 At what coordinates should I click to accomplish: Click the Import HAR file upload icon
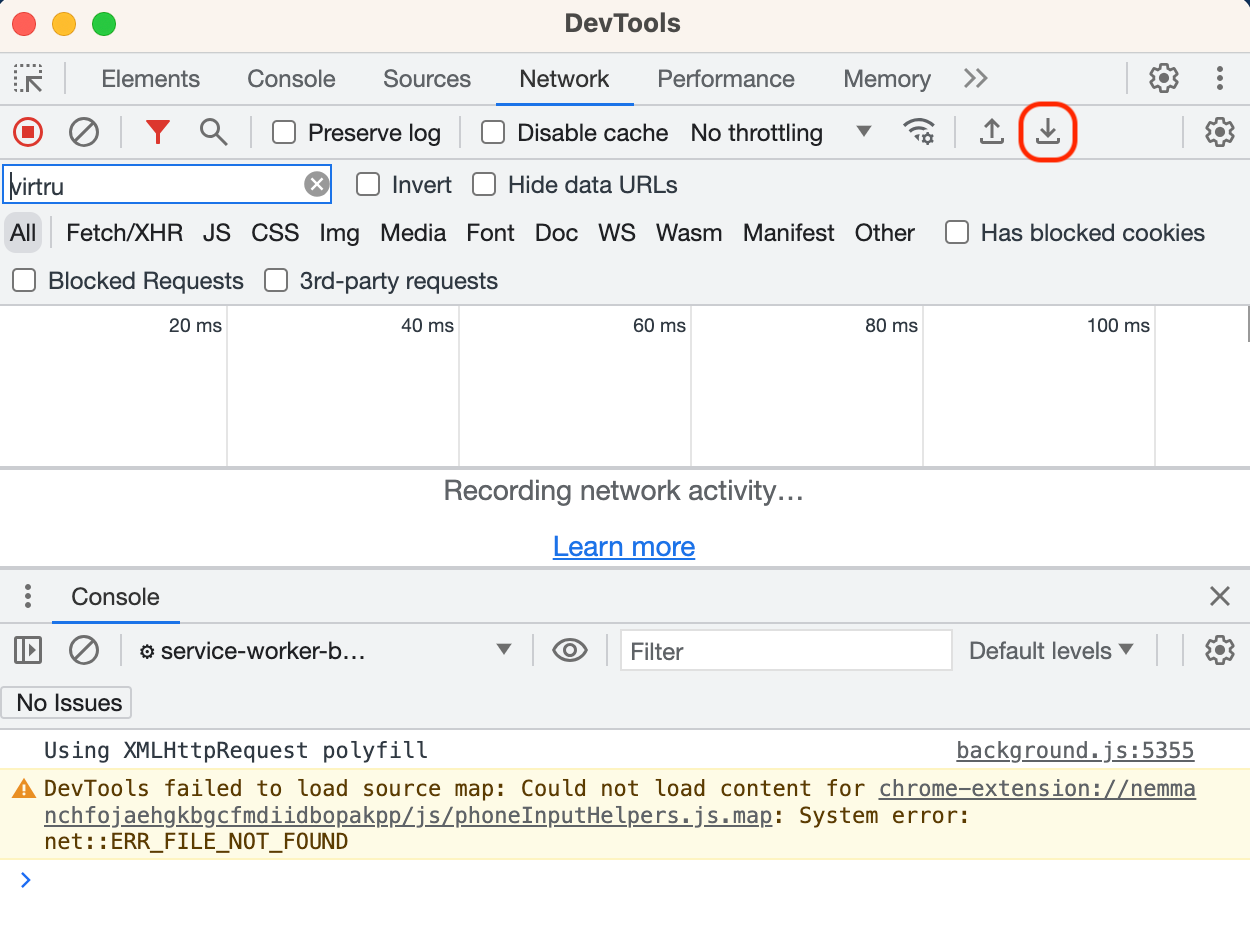click(x=991, y=132)
